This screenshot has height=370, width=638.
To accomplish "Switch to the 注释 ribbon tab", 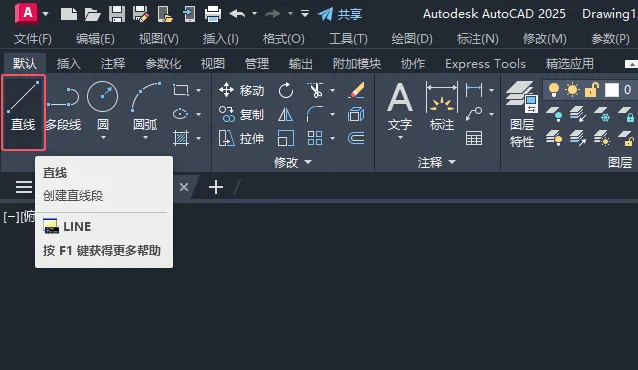I will click(x=113, y=63).
